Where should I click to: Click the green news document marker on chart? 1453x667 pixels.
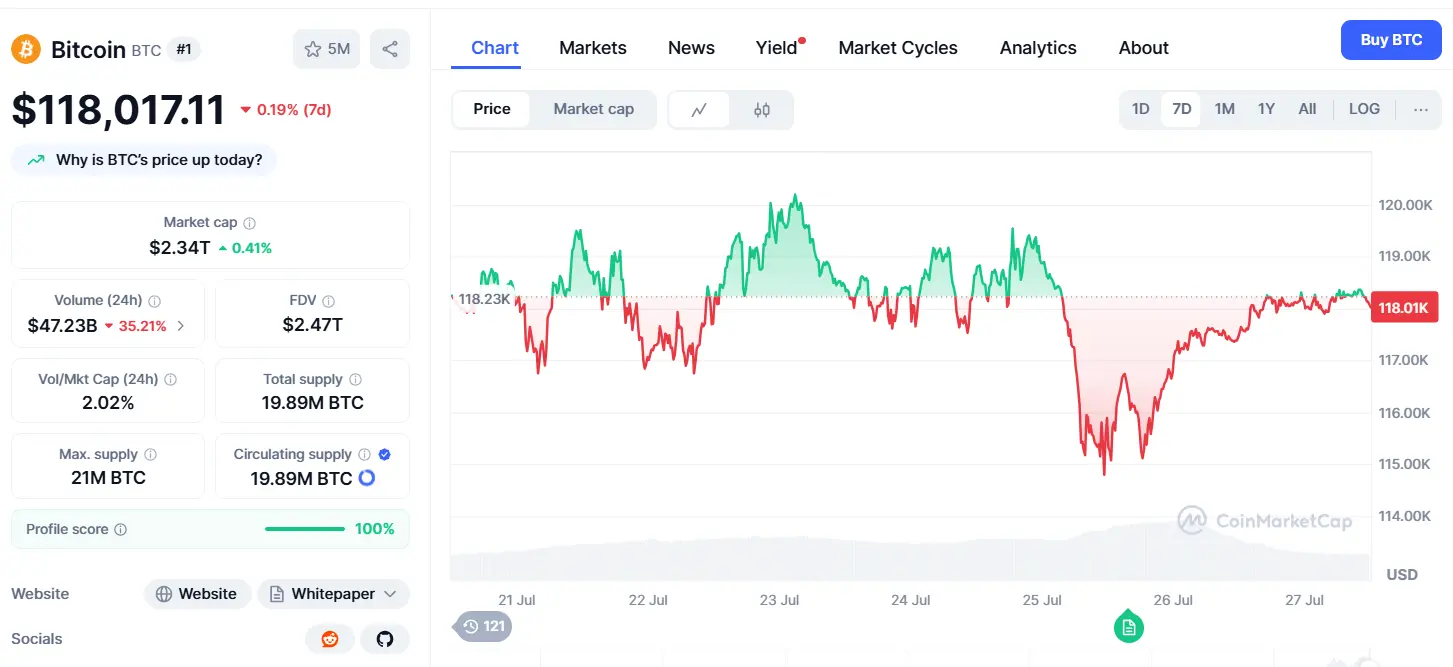[x=1129, y=627]
